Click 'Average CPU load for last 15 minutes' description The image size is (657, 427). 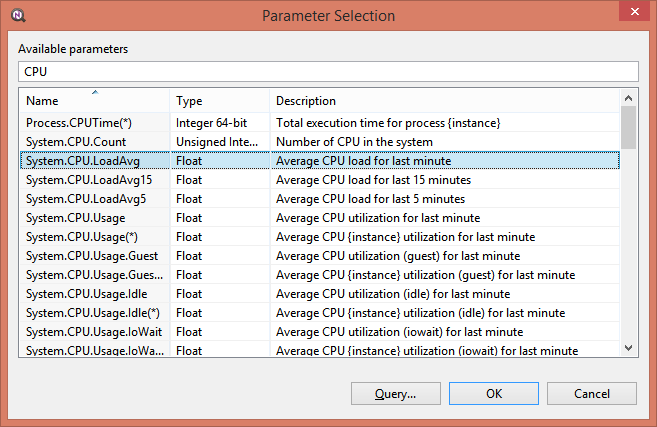click(x=373, y=180)
